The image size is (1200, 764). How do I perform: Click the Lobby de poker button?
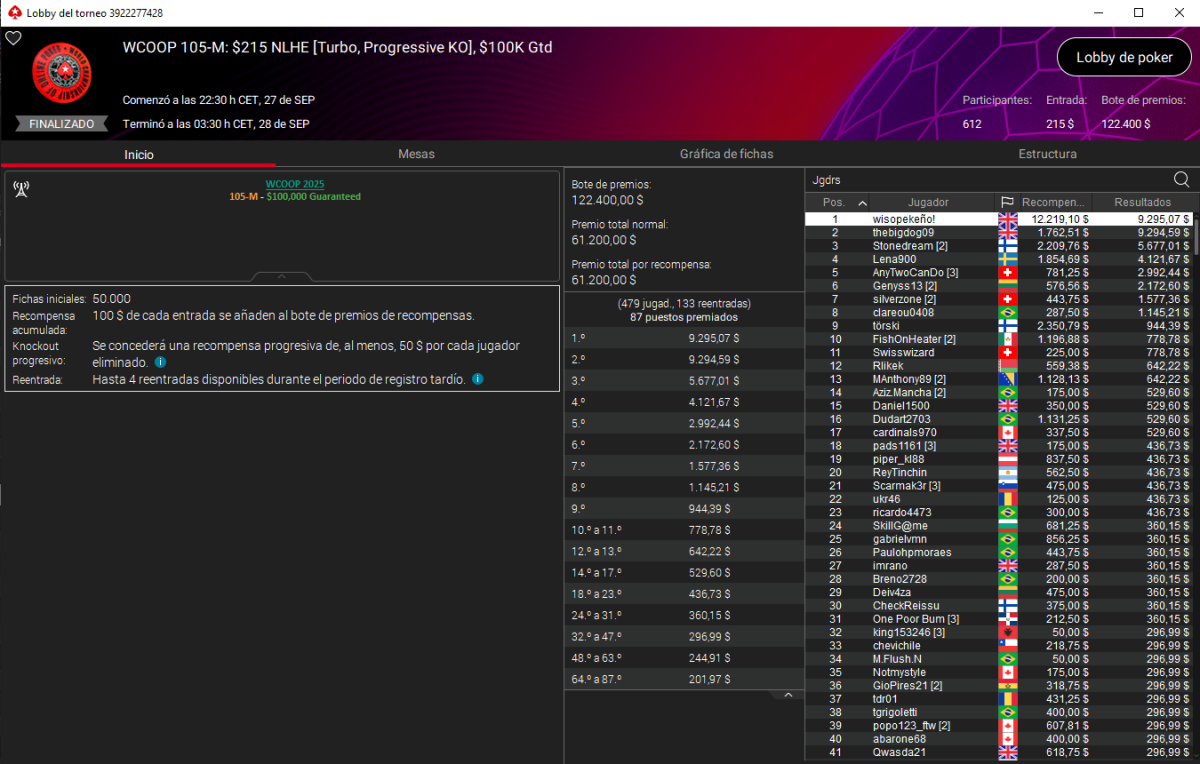(x=1124, y=58)
